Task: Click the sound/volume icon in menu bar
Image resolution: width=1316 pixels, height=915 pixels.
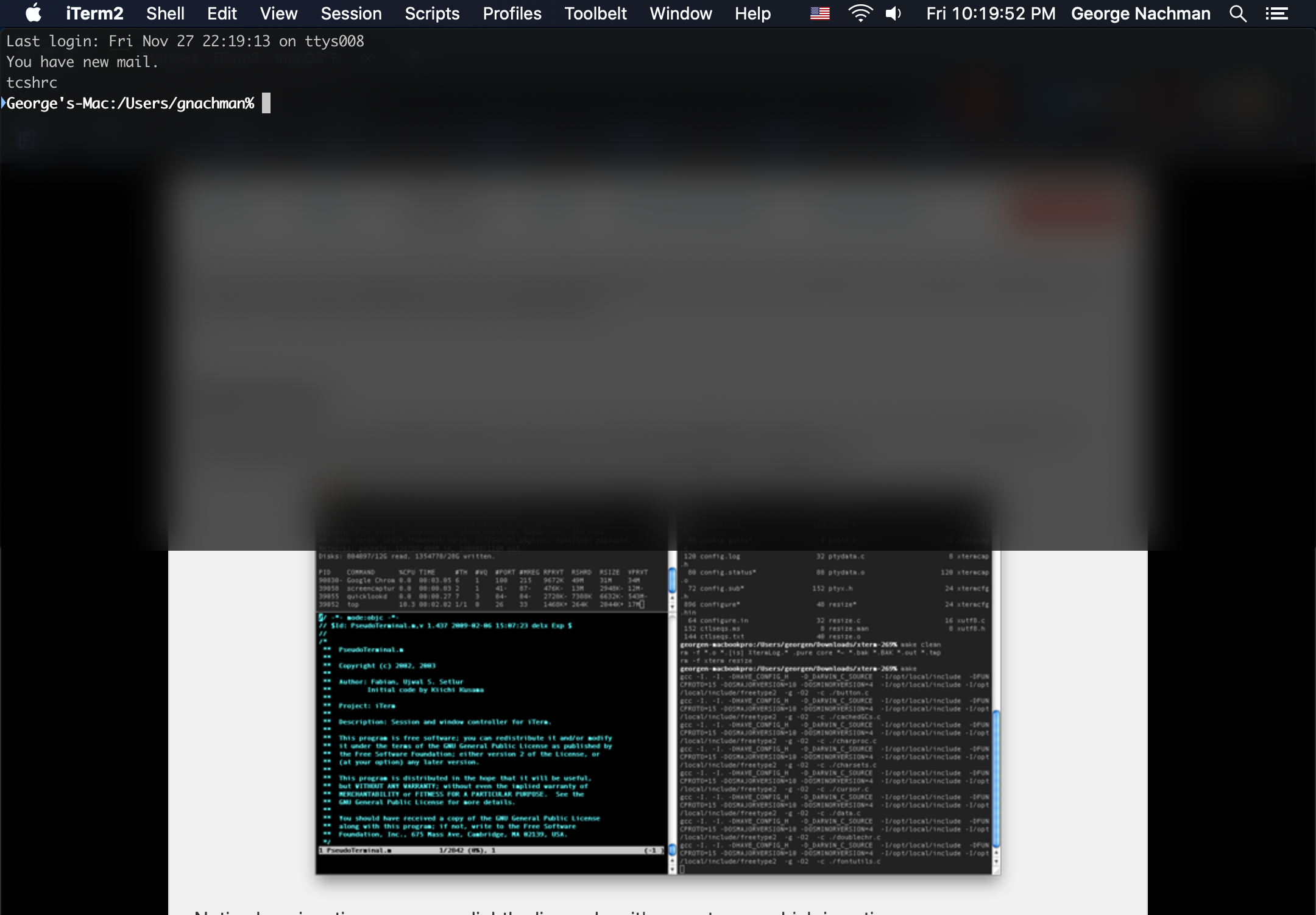Action: point(893,13)
